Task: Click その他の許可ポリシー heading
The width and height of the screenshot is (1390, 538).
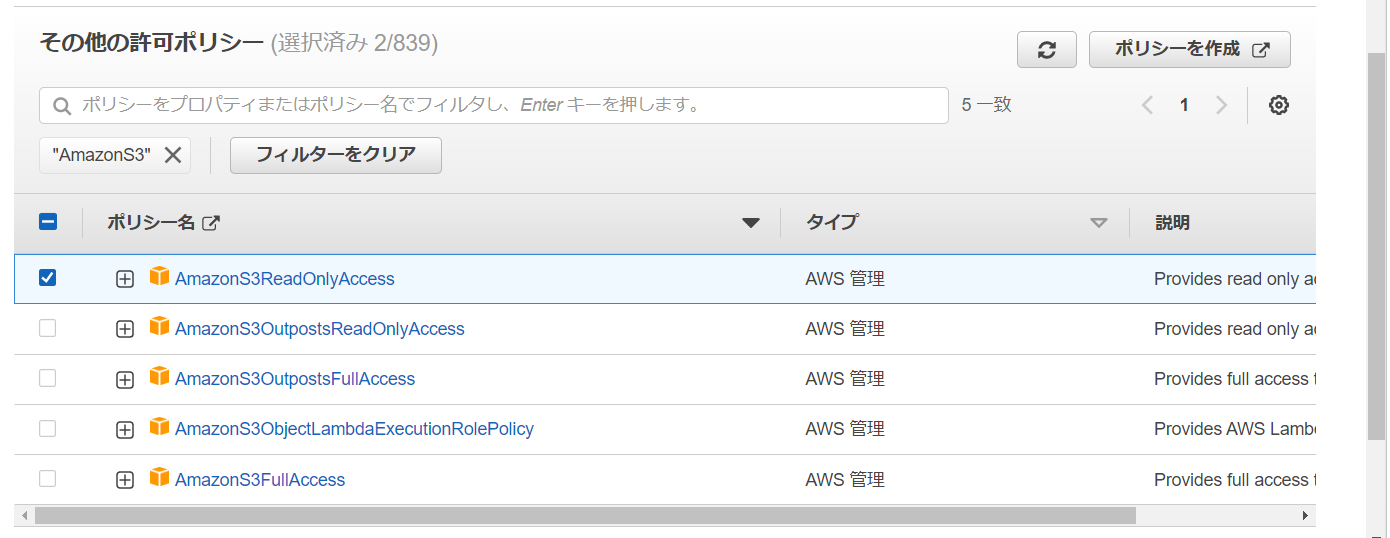Action: 151,43
